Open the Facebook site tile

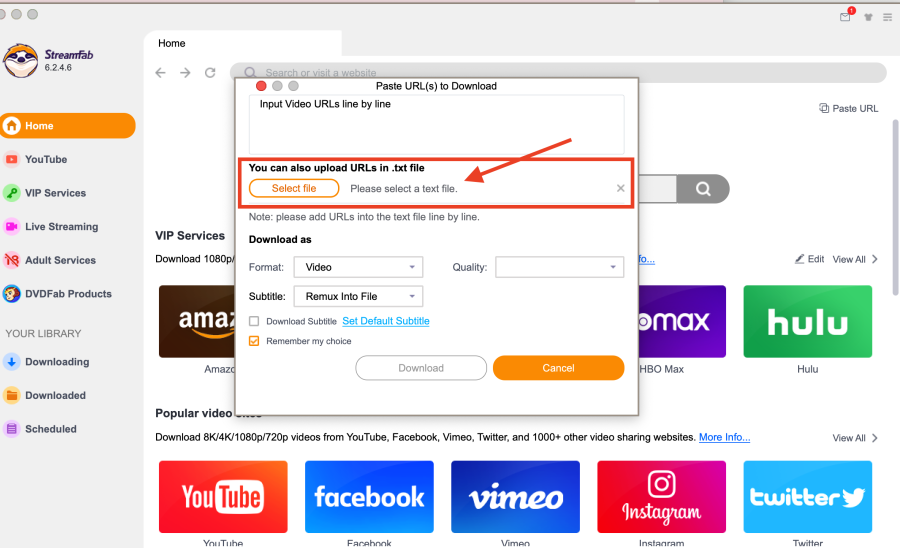click(x=369, y=497)
